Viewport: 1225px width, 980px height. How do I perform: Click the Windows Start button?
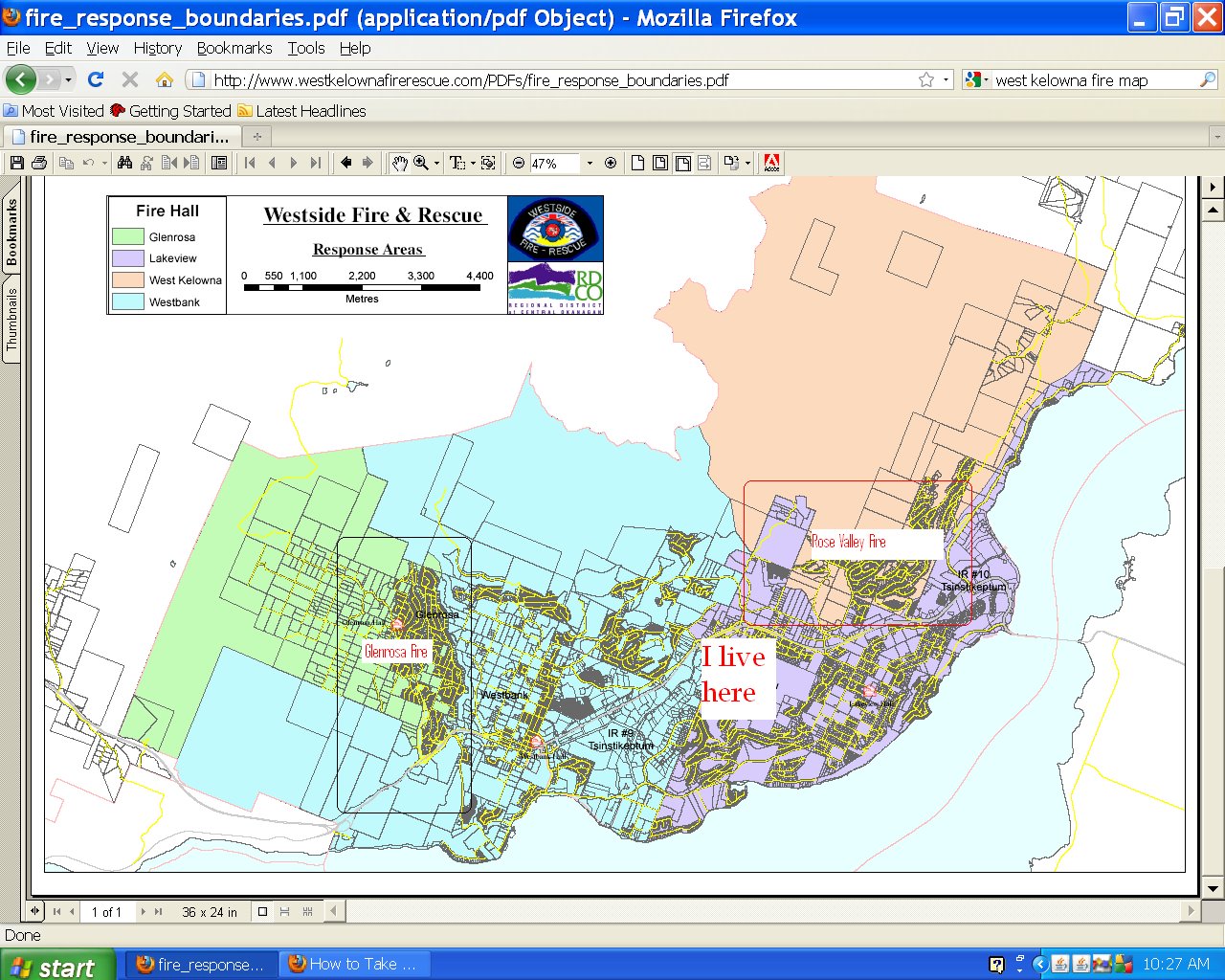point(57,965)
